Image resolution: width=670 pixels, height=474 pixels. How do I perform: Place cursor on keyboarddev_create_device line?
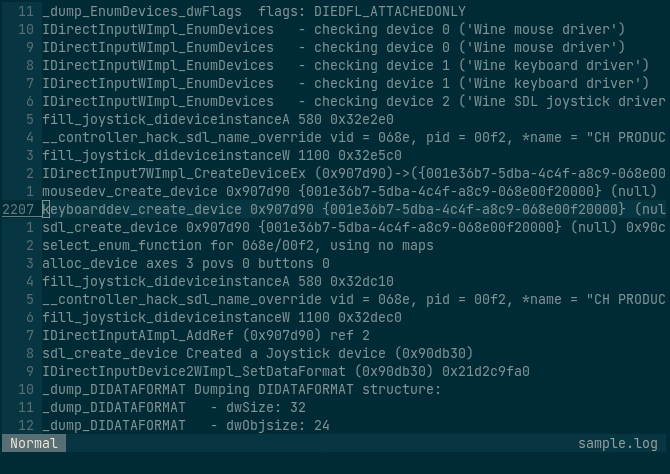click(353, 209)
